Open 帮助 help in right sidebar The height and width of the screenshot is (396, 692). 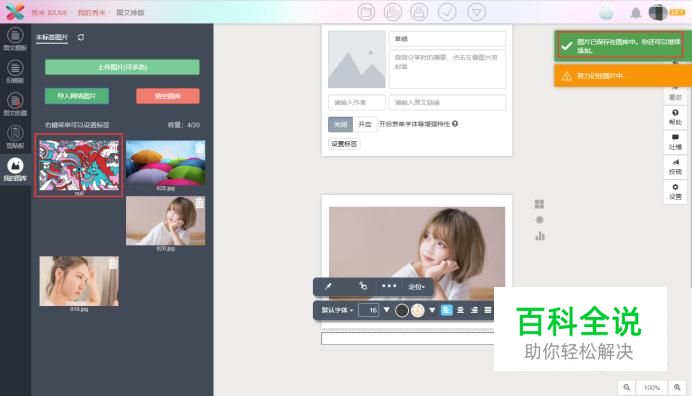pyautogui.click(x=675, y=117)
